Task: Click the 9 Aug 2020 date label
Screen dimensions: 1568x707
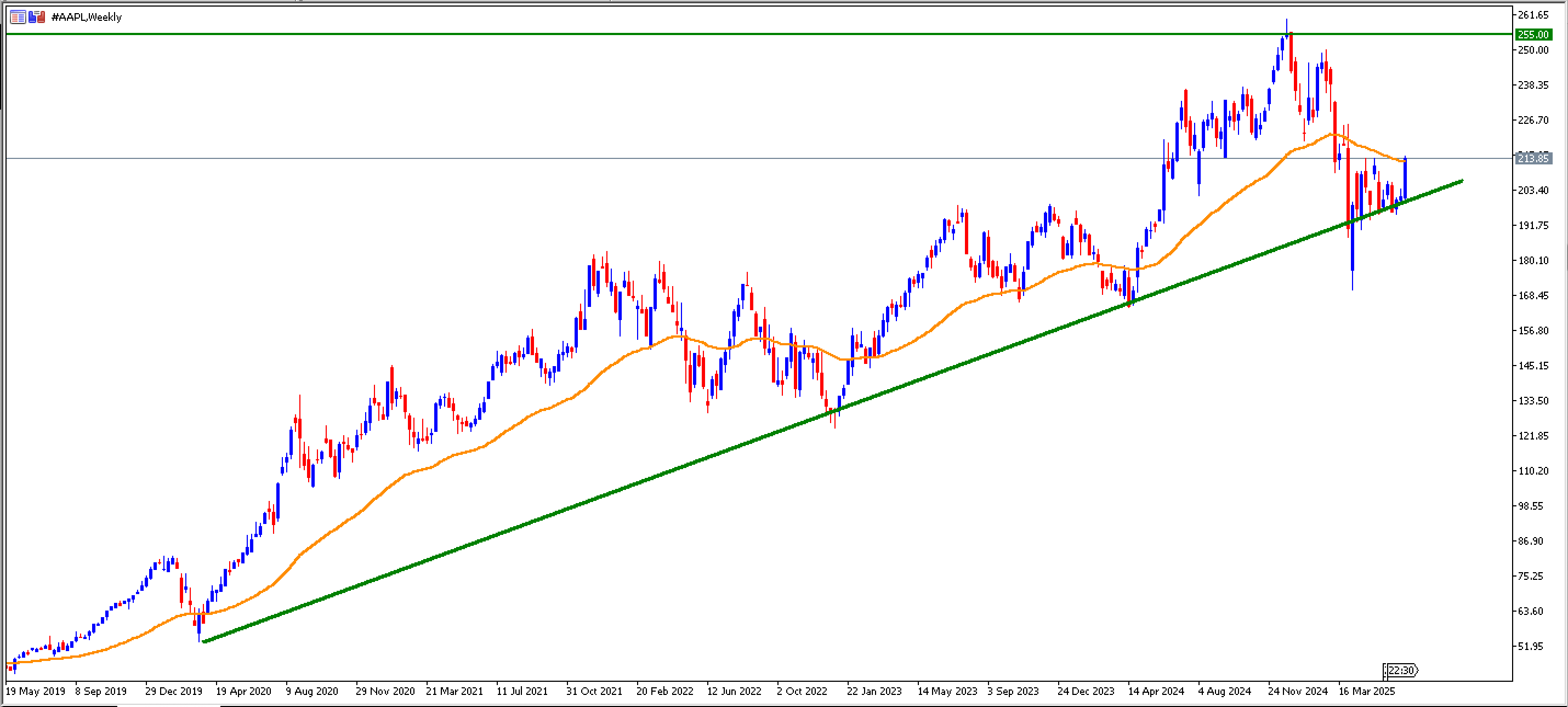Action: click(313, 692)
